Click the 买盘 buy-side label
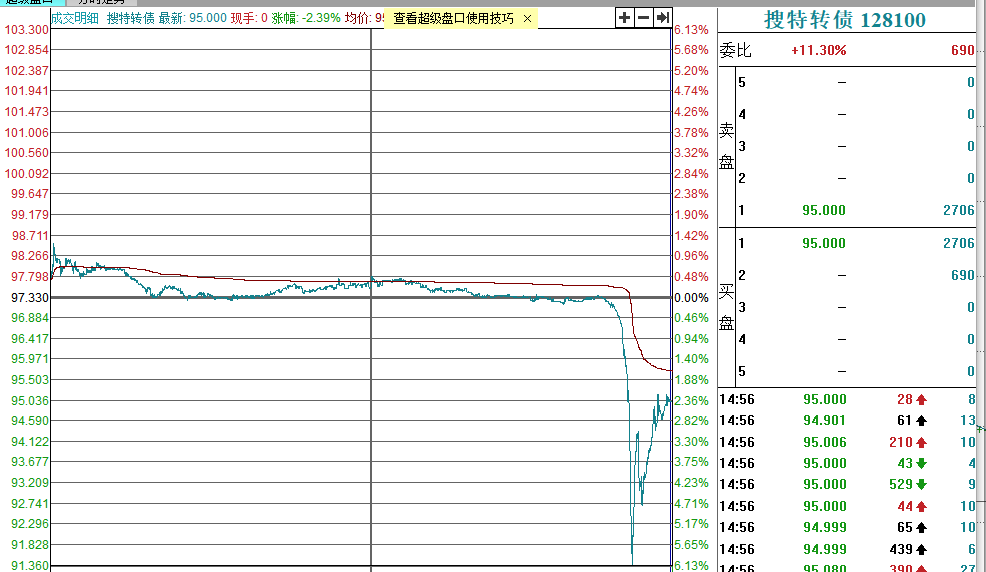The height and width of the screenshot is (572, 986). click(x=726, y=307)
